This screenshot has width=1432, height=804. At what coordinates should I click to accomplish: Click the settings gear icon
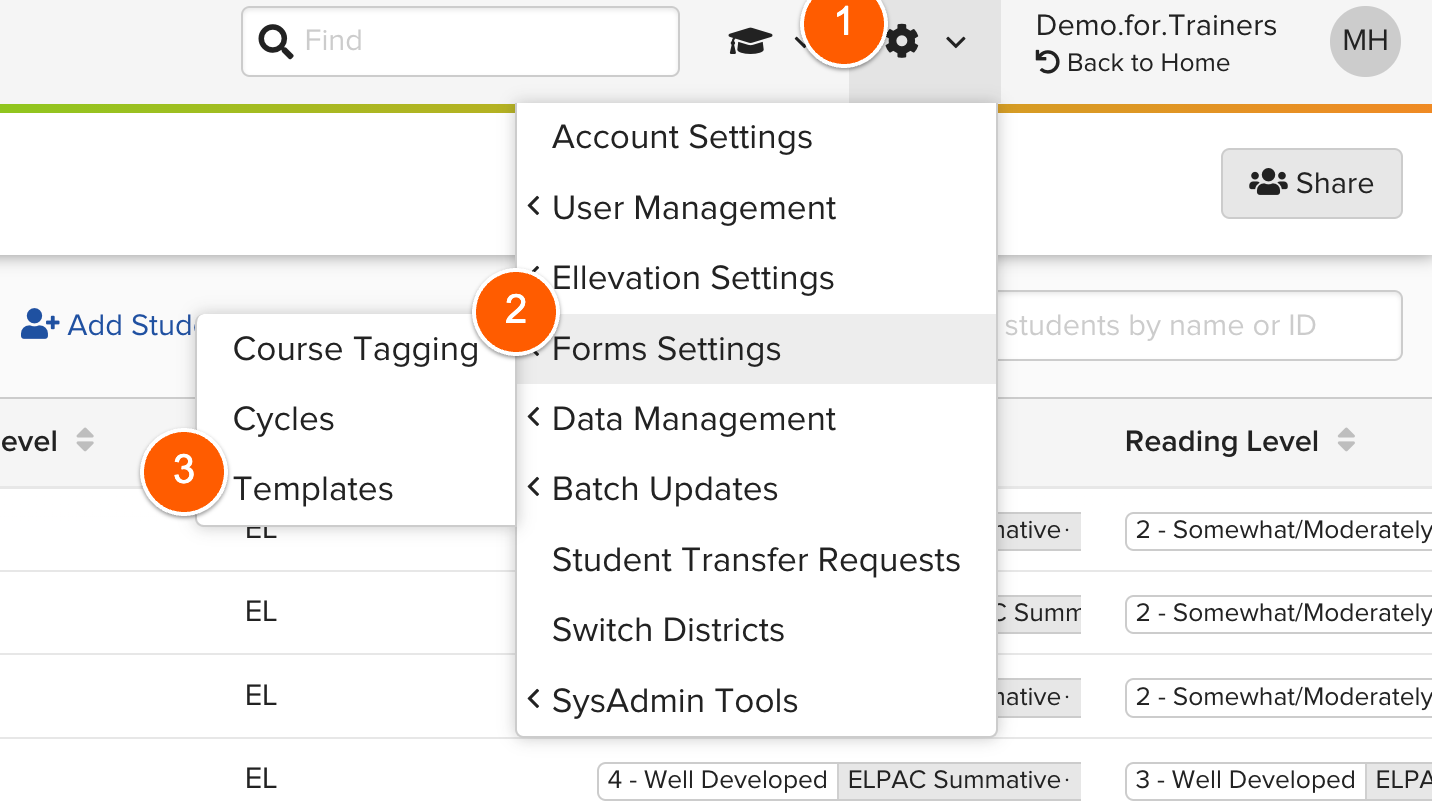(902, 41)
